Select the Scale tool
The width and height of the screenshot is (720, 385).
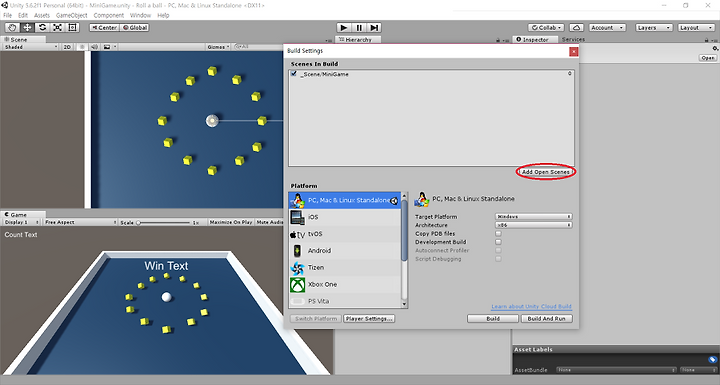click(57, 28)
